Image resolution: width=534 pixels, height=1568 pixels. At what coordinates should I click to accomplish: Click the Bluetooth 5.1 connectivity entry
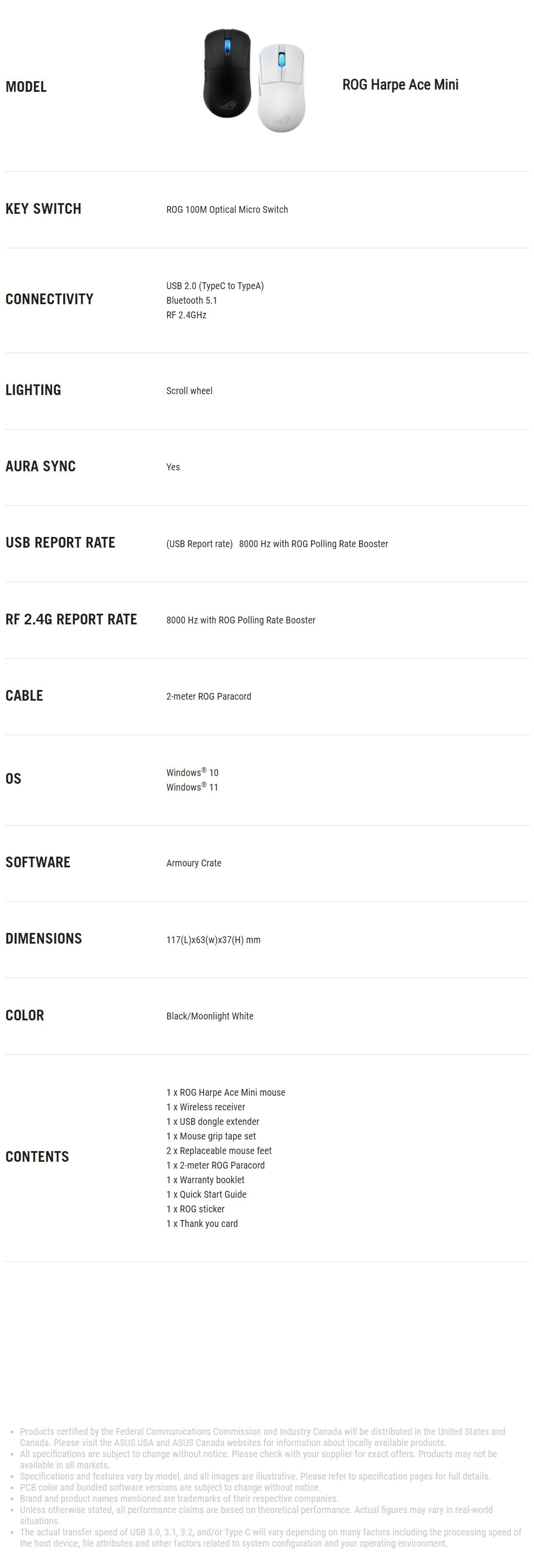tap(192, 300)
